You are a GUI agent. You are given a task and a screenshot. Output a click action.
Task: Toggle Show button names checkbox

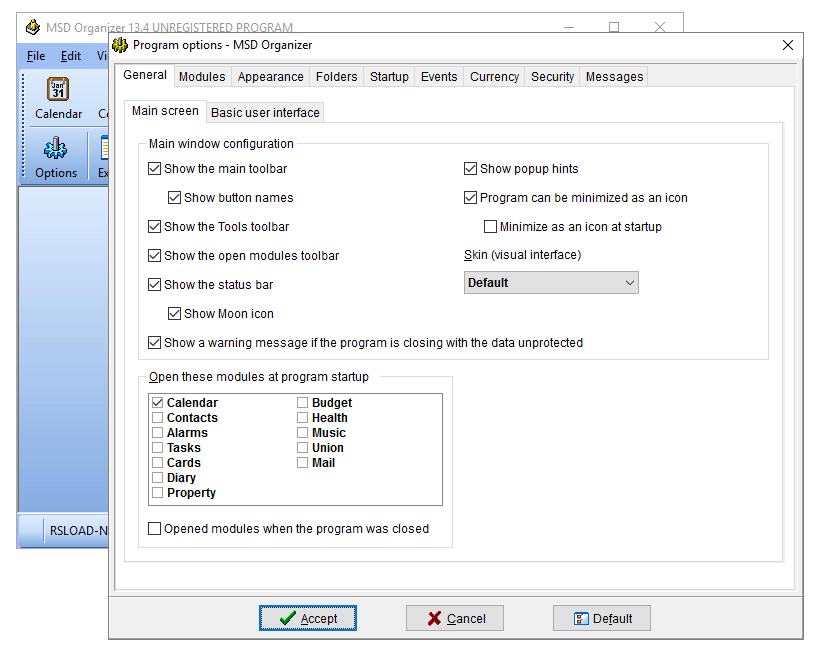pos(174,198)
